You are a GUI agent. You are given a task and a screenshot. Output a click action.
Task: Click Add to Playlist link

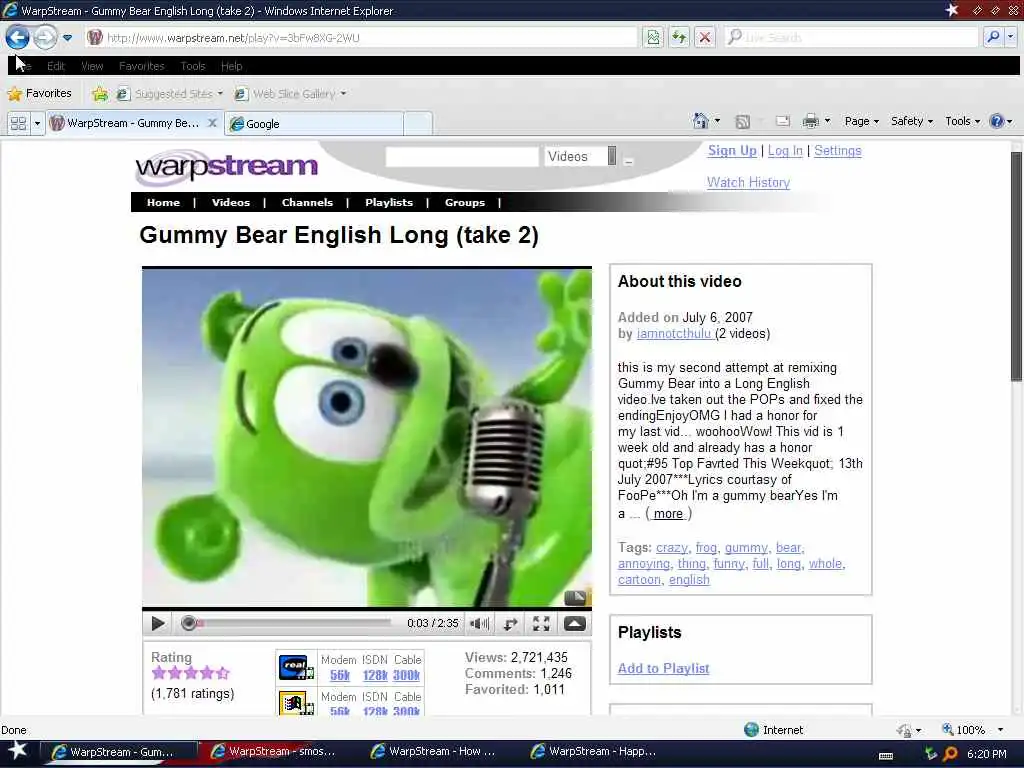pyautogui.click(x=664, y=668)
